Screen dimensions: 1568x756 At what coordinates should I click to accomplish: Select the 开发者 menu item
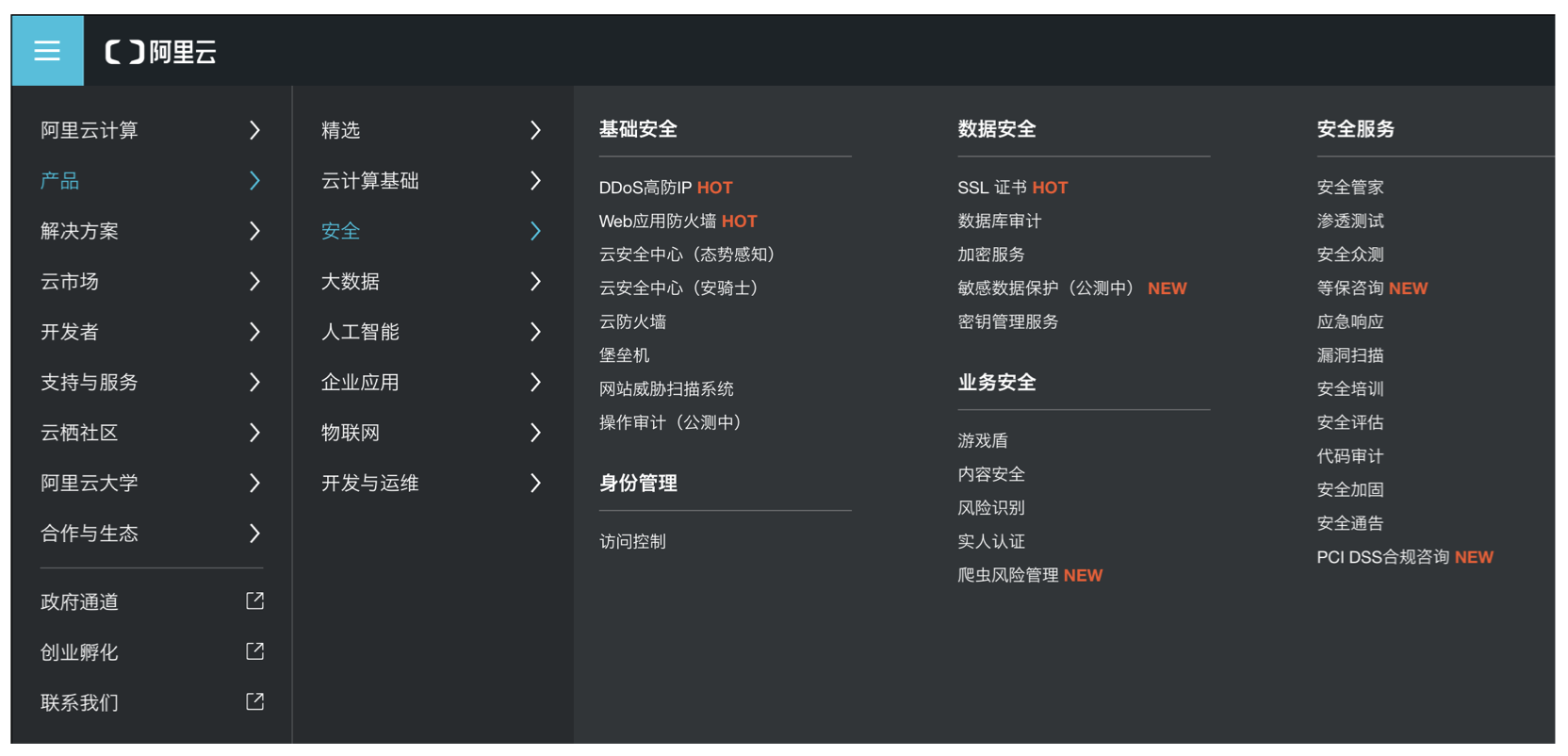pos(70,332)
